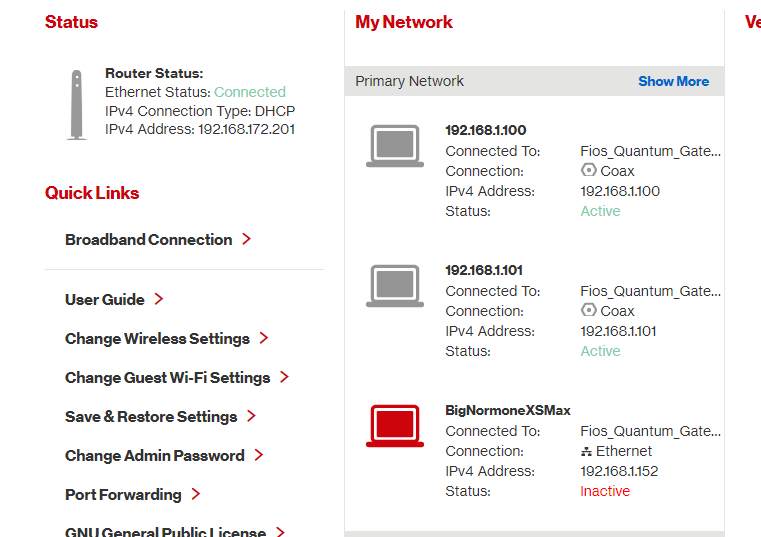This screenshot has width=761, height=537.
Task: Click the My Network heading
Action: click(404, 22)
